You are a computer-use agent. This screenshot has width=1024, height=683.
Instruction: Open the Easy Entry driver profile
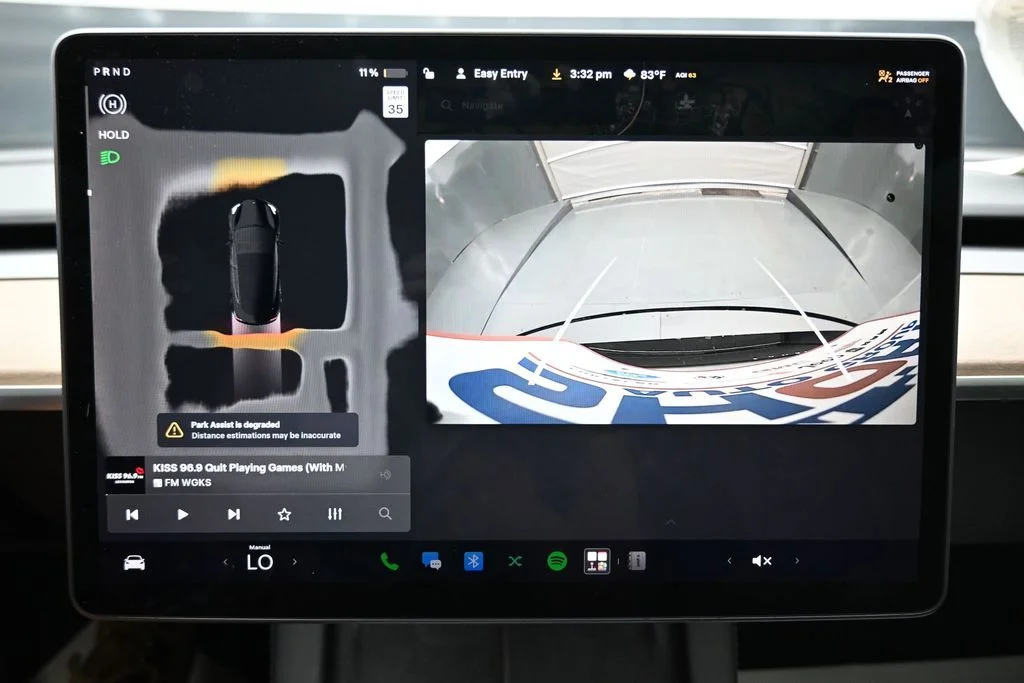pyautogui.click(x=491, y=74)
